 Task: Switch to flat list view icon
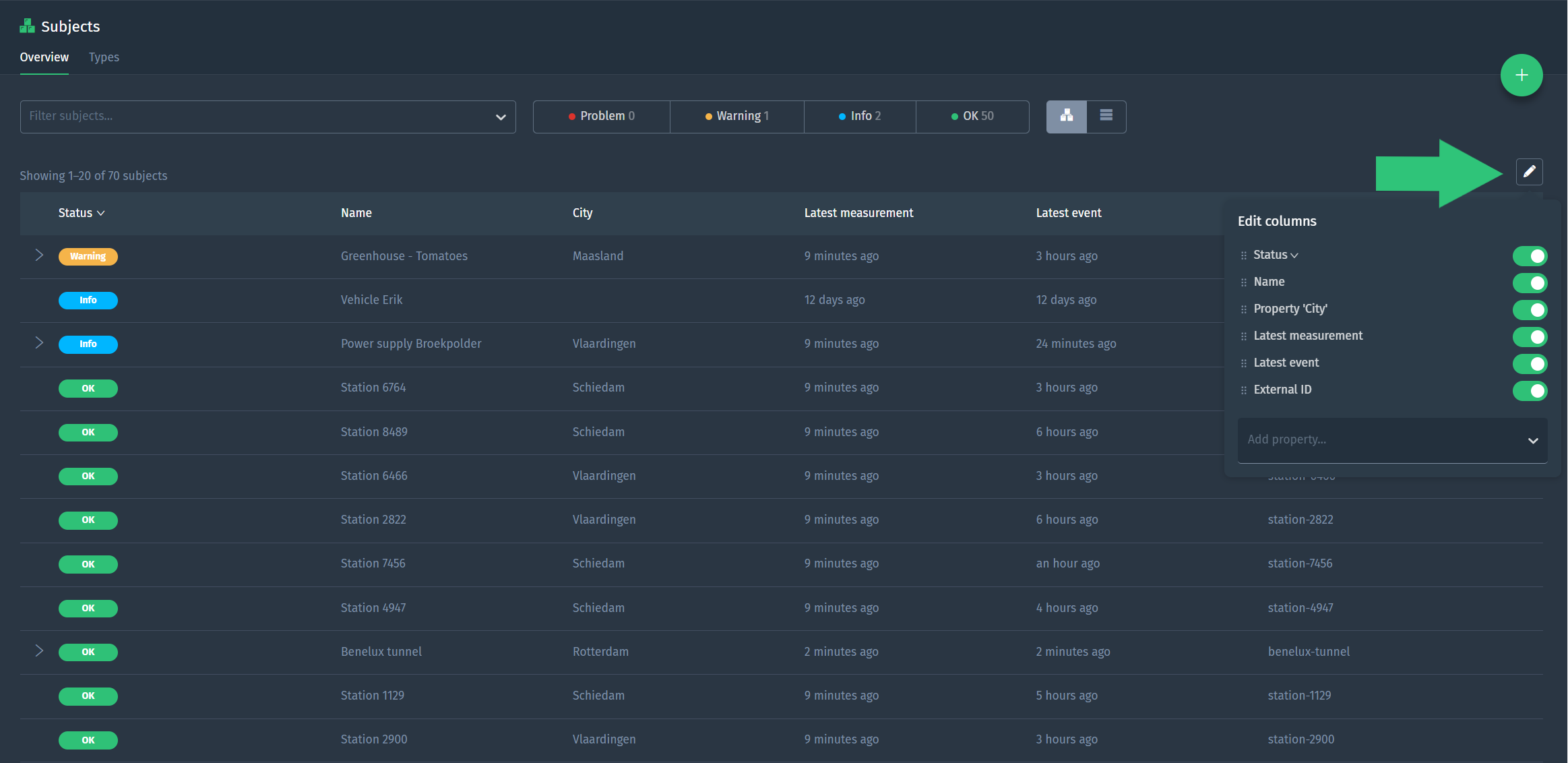[1106, 116]
